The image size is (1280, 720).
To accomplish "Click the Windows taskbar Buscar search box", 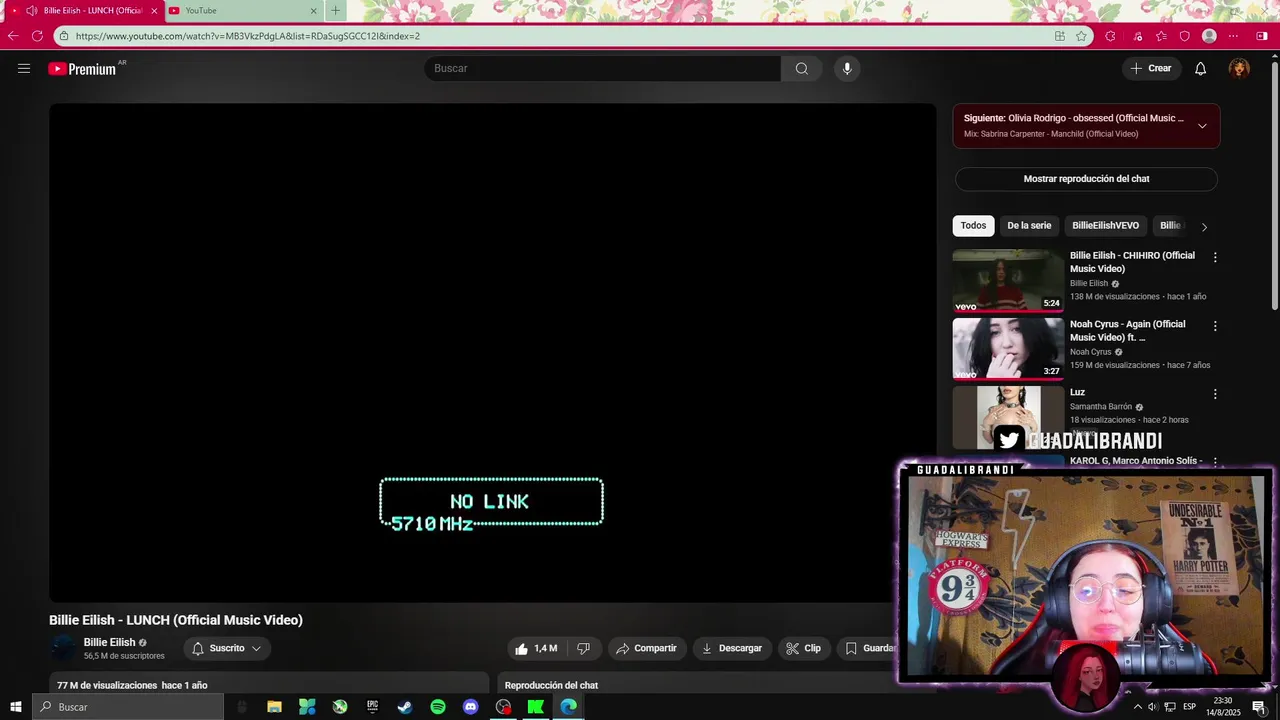I will click(x=128, y=707).
